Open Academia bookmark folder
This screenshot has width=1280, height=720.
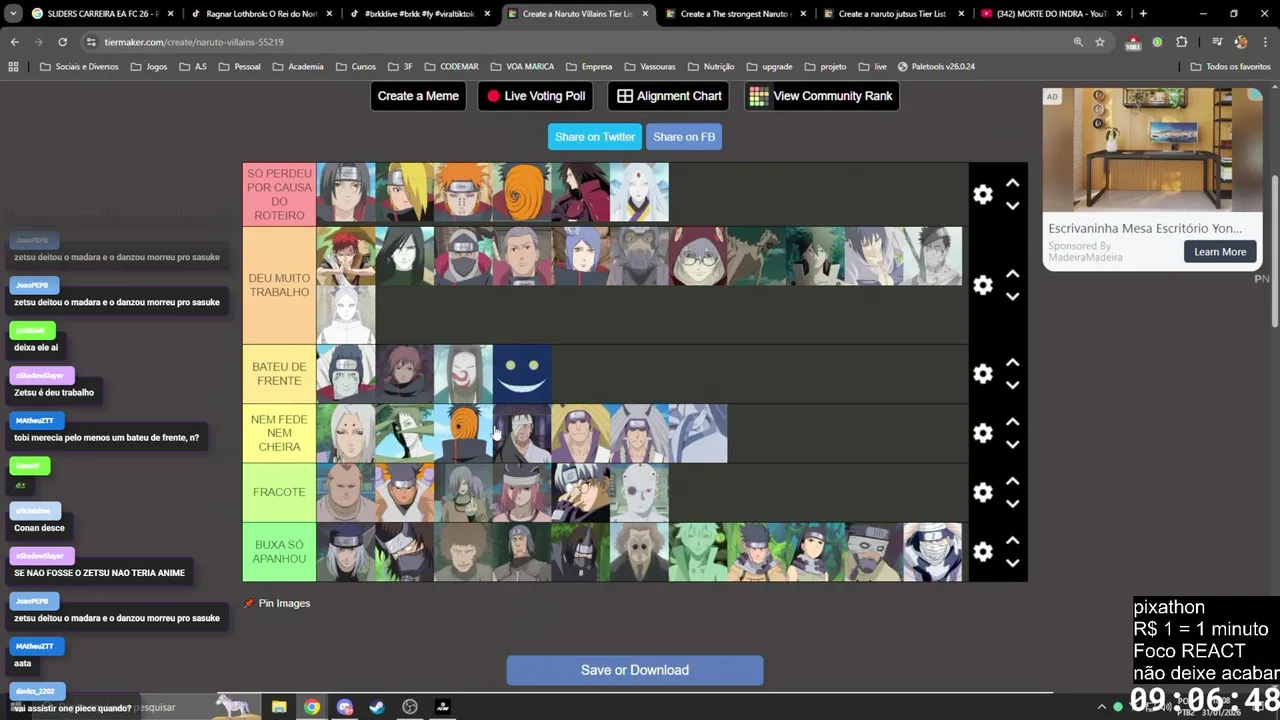pos(297,67)
